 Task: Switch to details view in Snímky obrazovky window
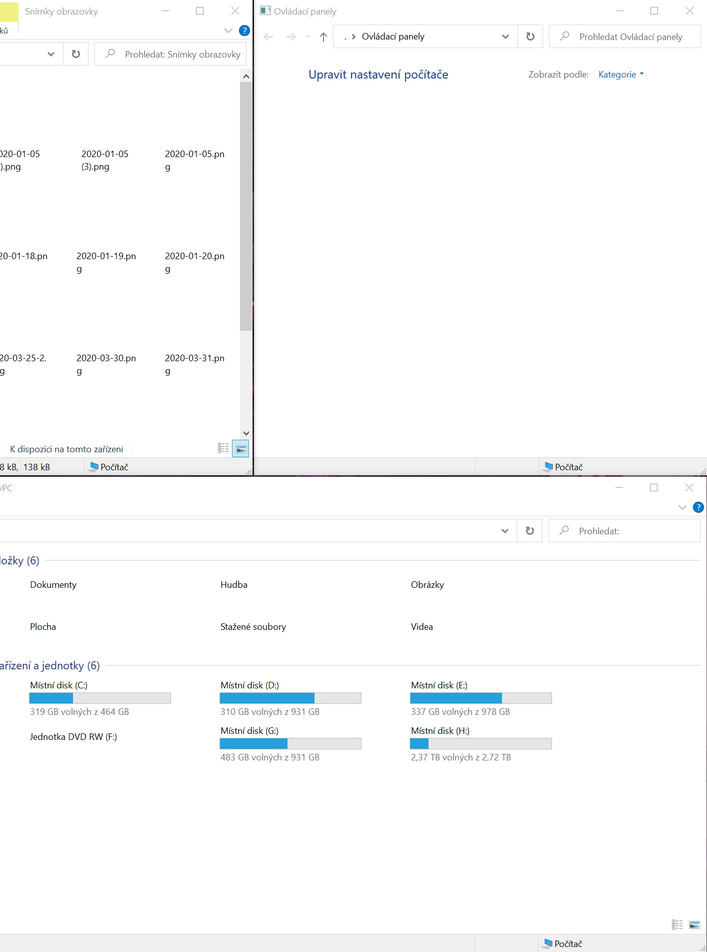coord(224,449)
